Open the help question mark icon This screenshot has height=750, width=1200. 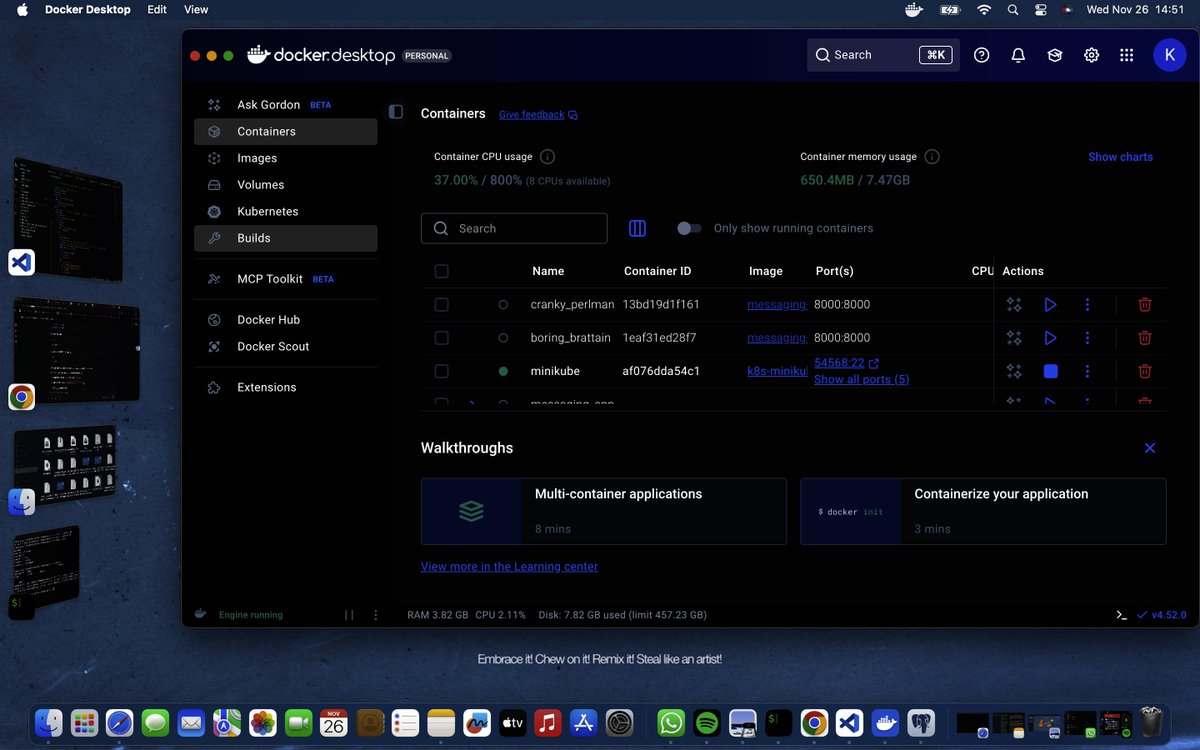click(982, 55)
